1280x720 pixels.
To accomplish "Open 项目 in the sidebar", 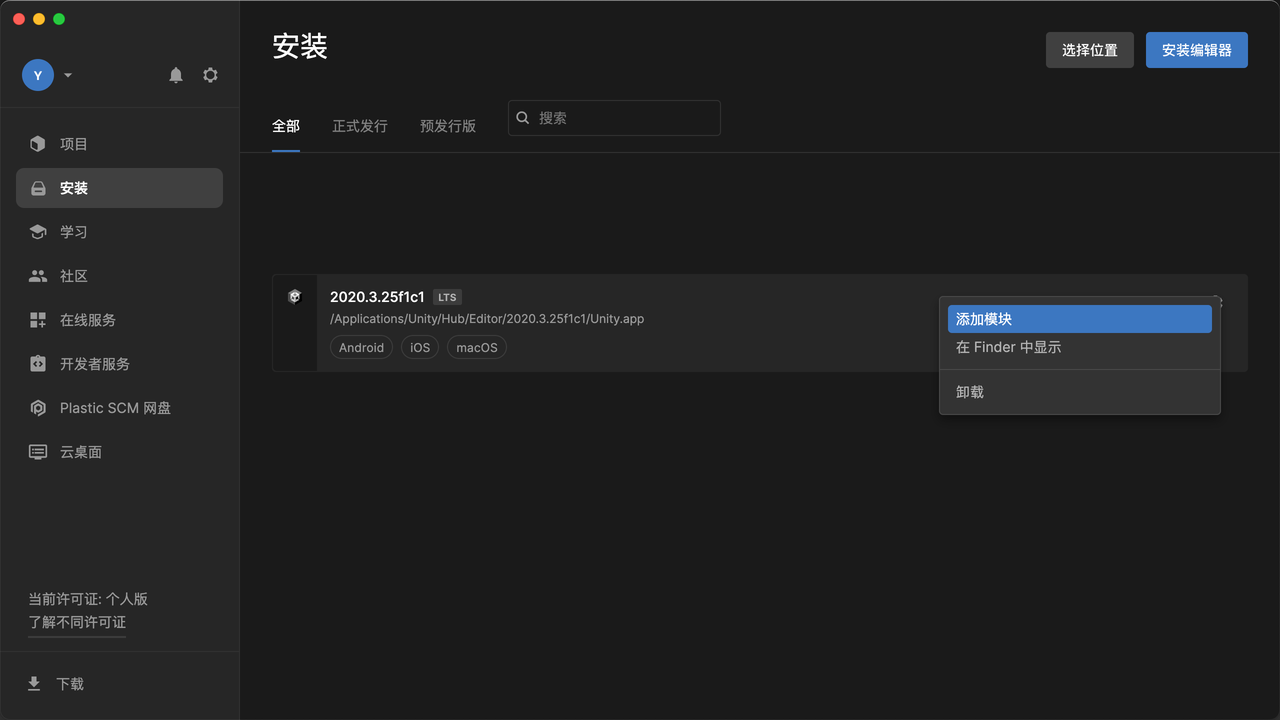I will coord(119,144).
